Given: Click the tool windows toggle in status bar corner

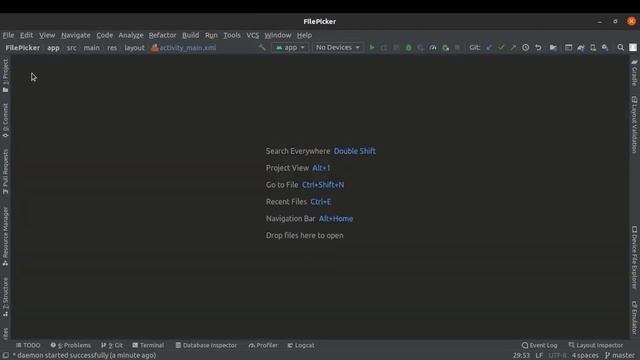Looking at the screenshot, I should click(5, 356).
